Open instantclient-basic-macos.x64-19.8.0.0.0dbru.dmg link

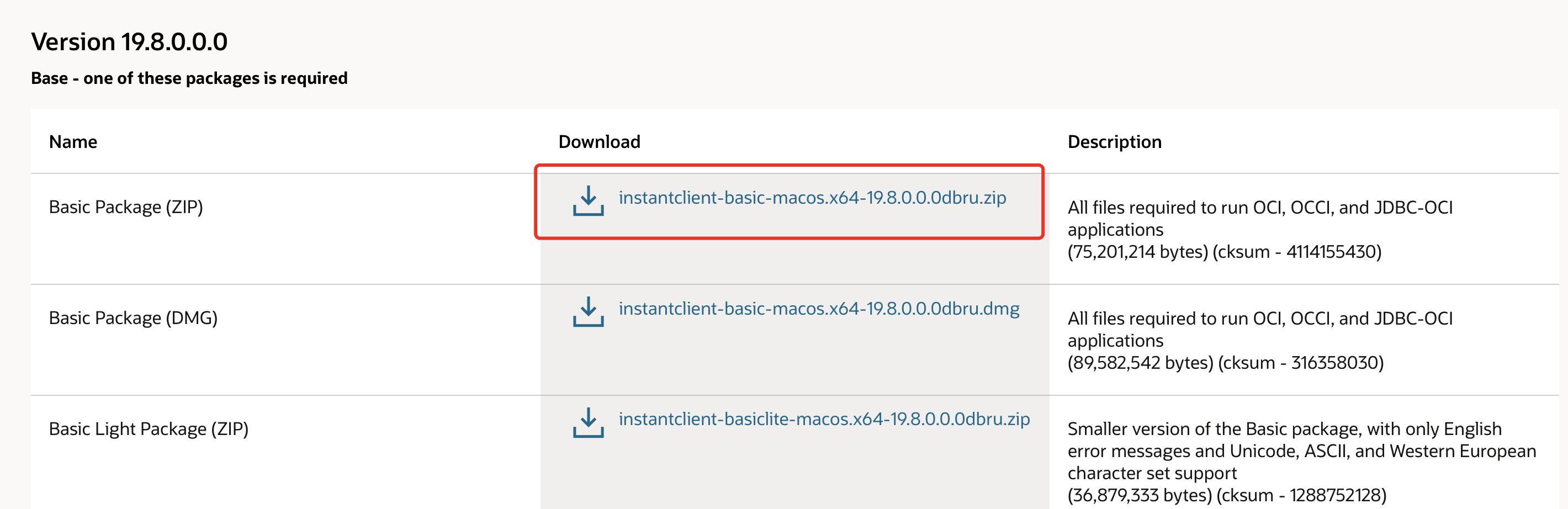point(819,308)
